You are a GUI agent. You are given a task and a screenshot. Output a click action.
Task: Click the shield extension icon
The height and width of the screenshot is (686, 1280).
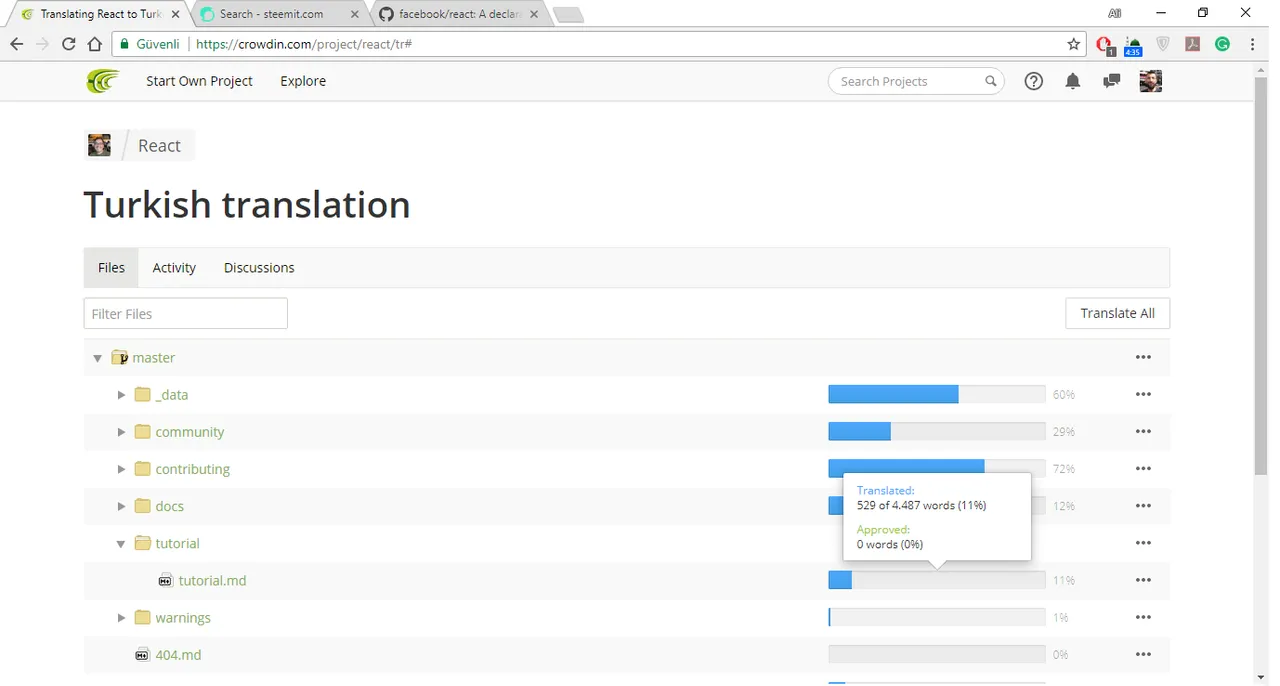[x=1163, y=44]
